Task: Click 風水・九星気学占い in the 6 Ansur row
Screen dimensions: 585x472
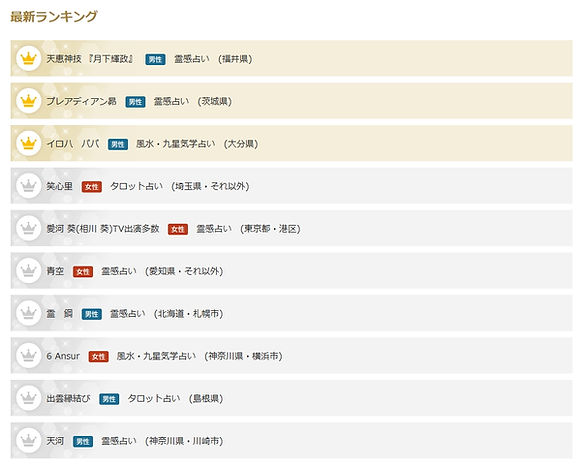Action: (156, 356)
